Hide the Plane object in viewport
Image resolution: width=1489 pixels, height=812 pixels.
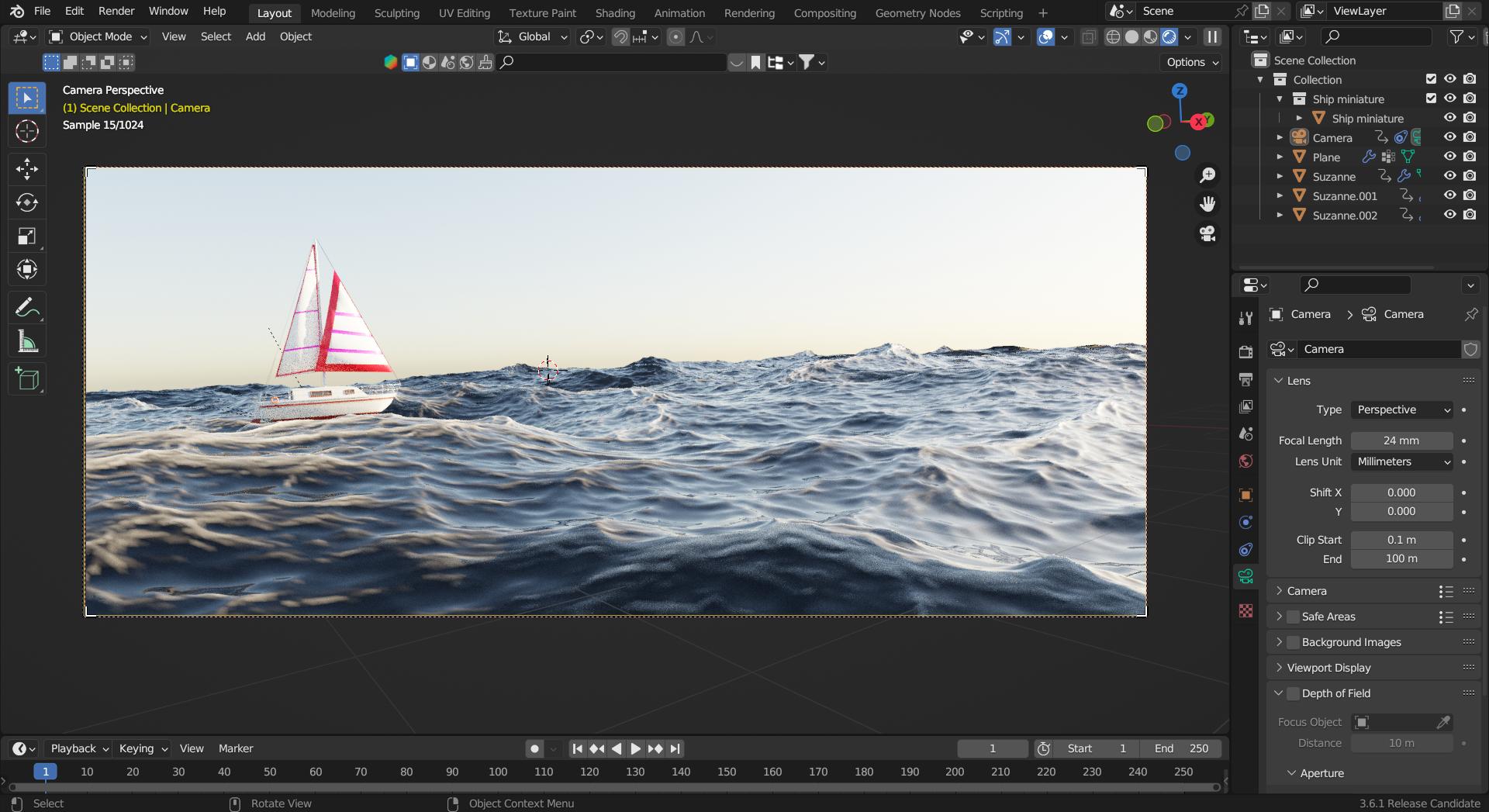pyautogui.click(x=1449, y=157)
